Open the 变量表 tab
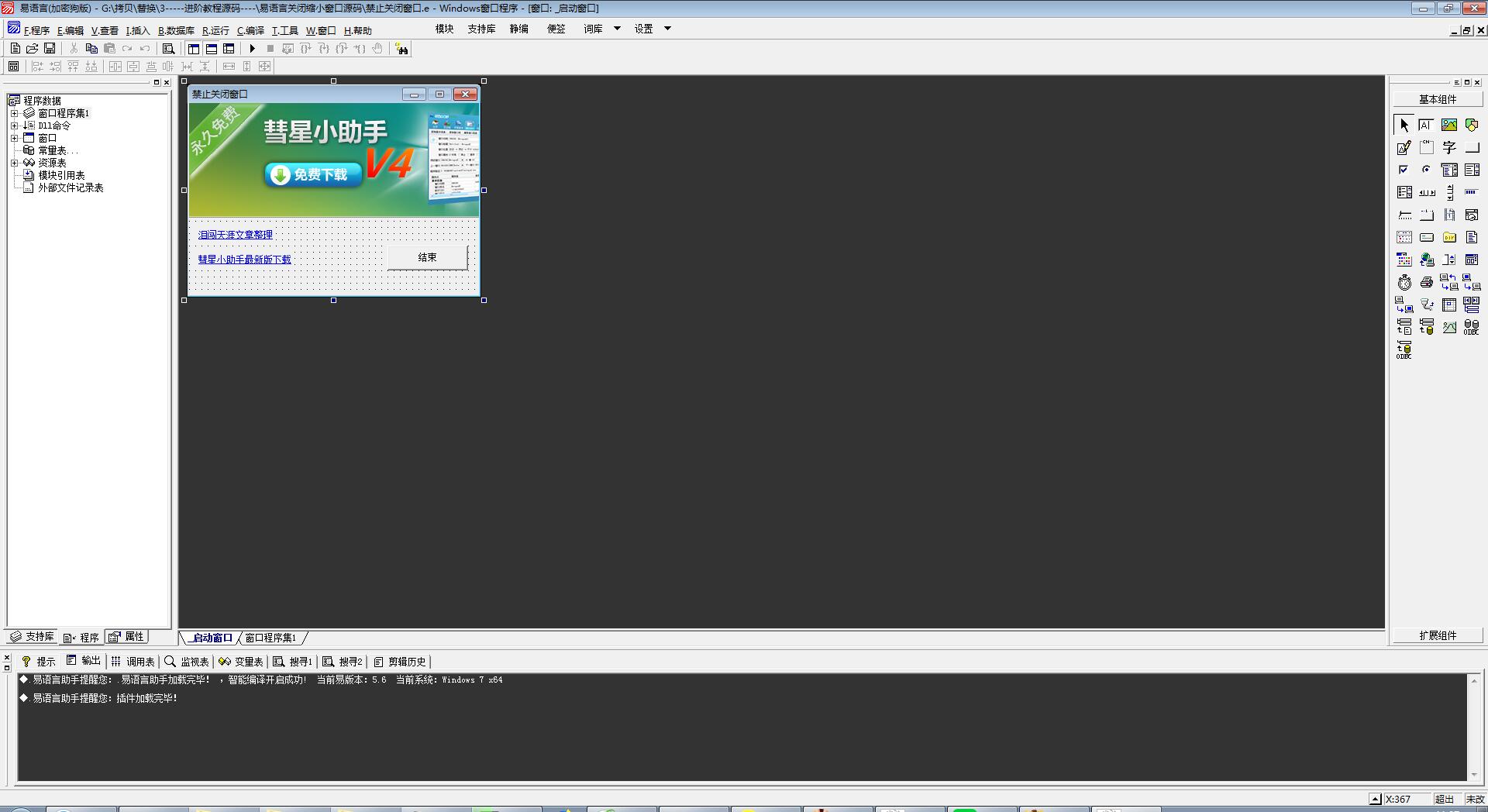 click(240, 662)
